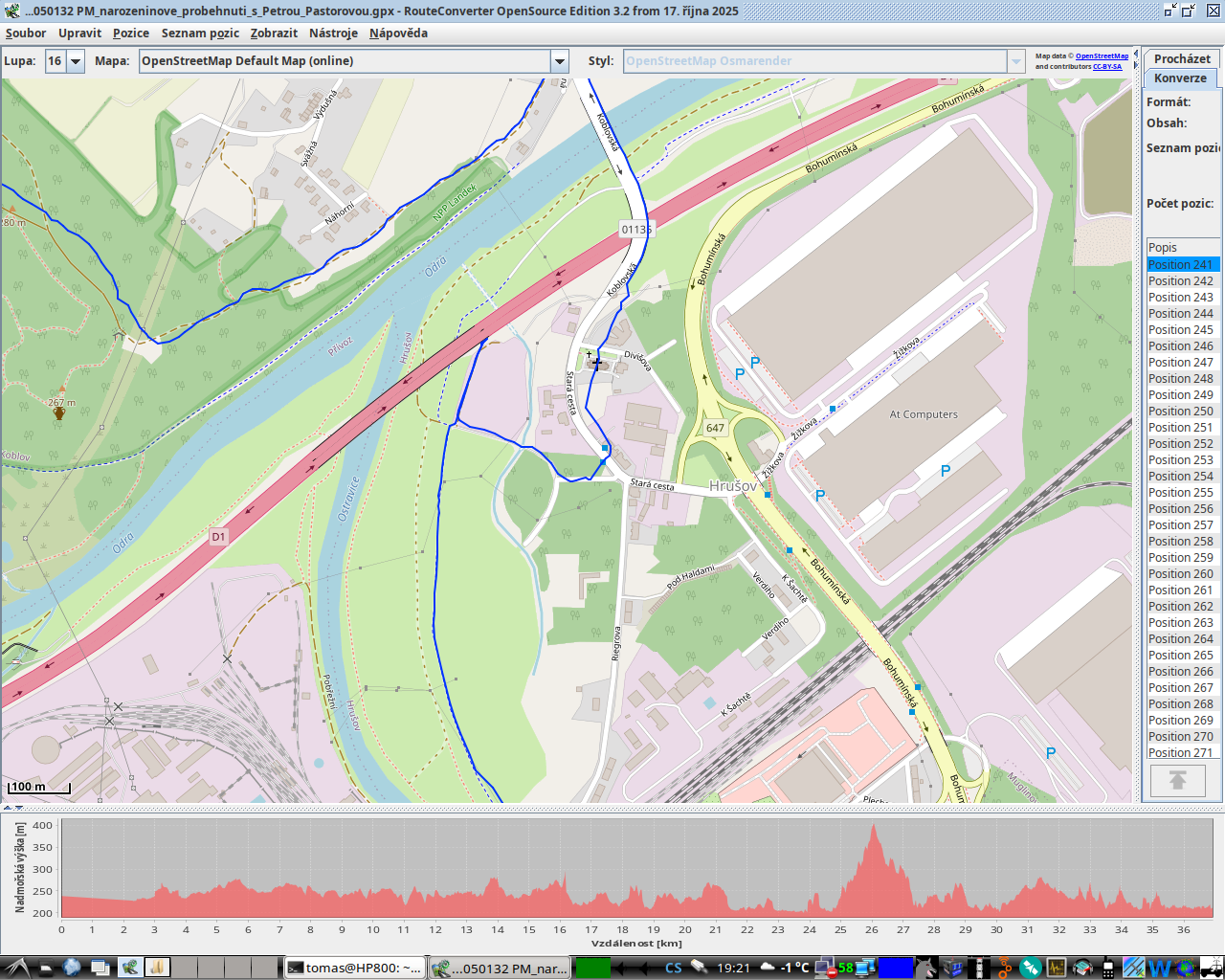
Task: Follow the OpenStreetMap attribution link
Action: point(1102,56)
